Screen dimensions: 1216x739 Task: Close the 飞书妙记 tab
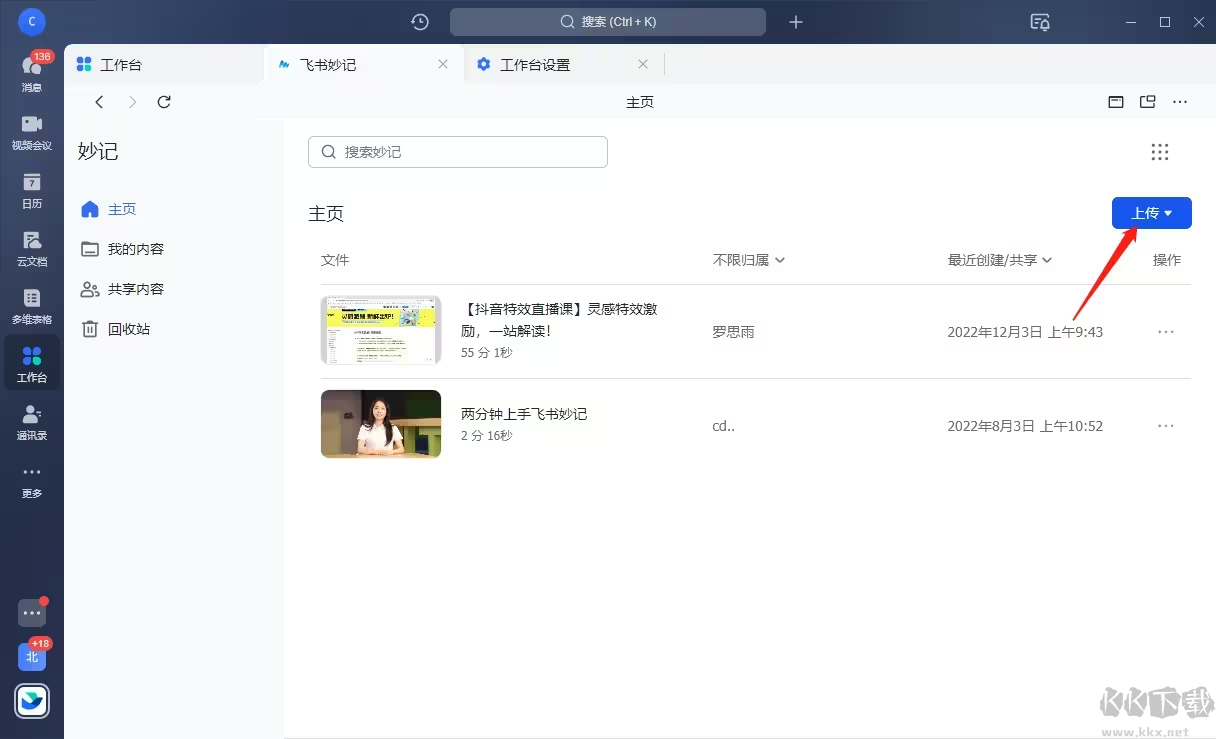click(443, 64)
